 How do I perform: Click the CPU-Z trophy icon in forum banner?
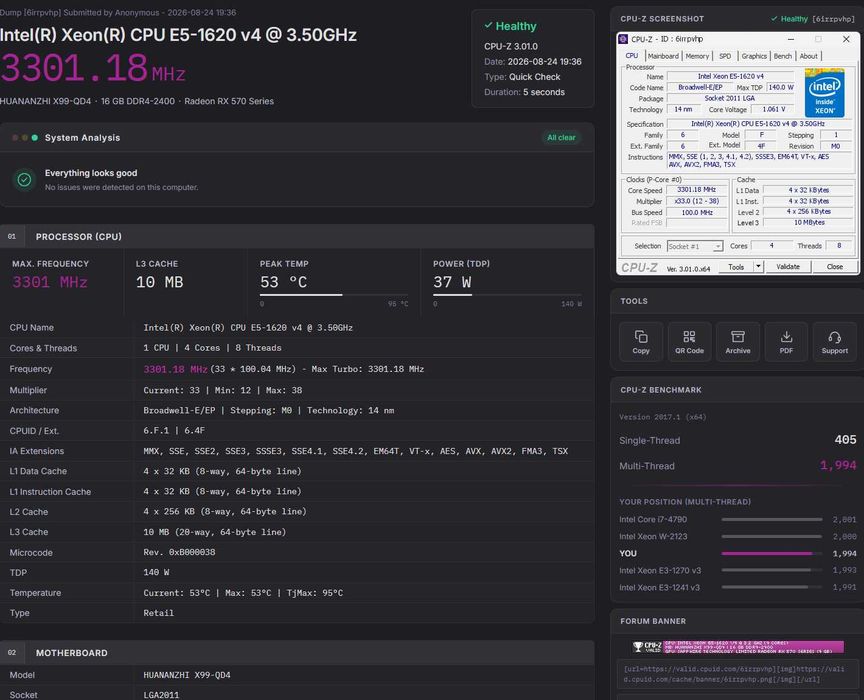click(x=638, y=647)
